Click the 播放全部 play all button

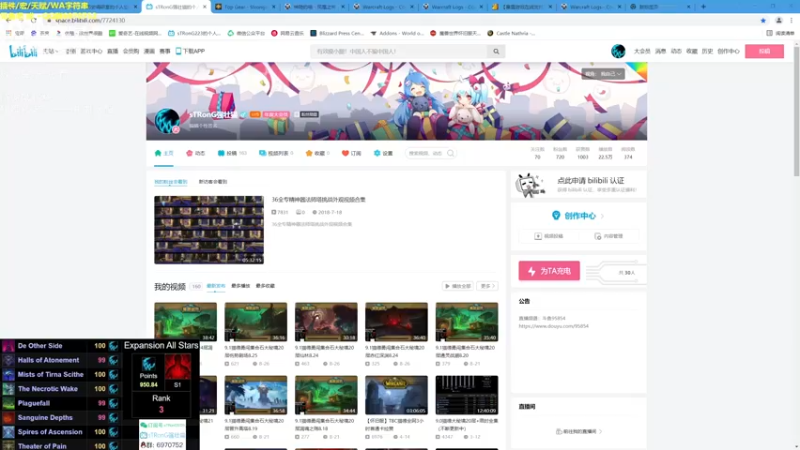click(457, 286)
